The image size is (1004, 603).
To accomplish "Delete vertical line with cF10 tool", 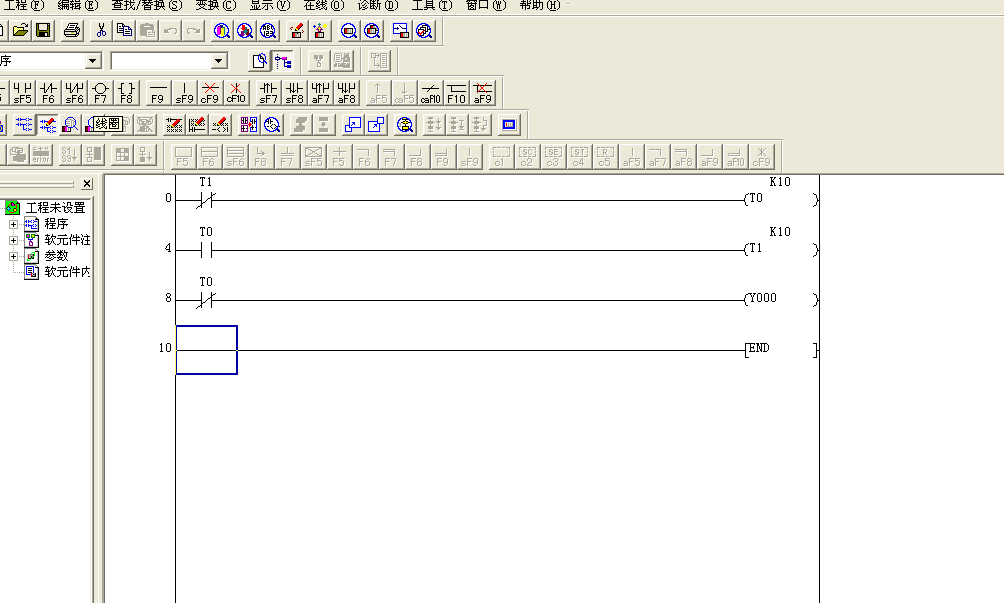I will point(235,93).
